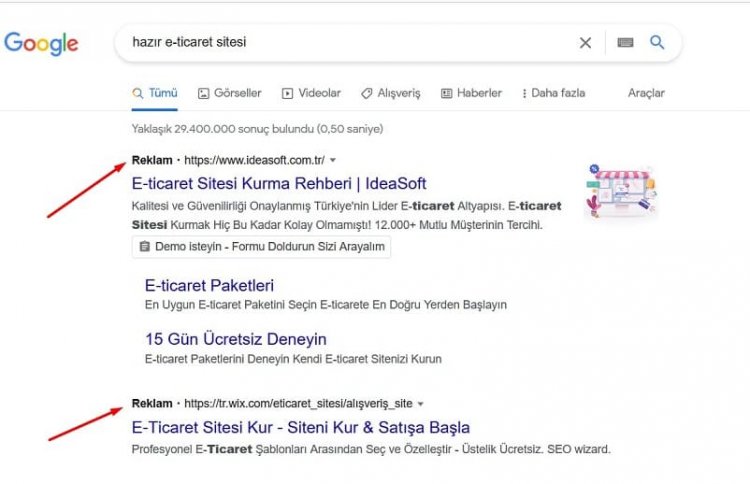Open 'E-Ticaret Sitesi Kur - Siteni Kur & Satışa Başla'
750x484 pixels.
pos(301,427)
